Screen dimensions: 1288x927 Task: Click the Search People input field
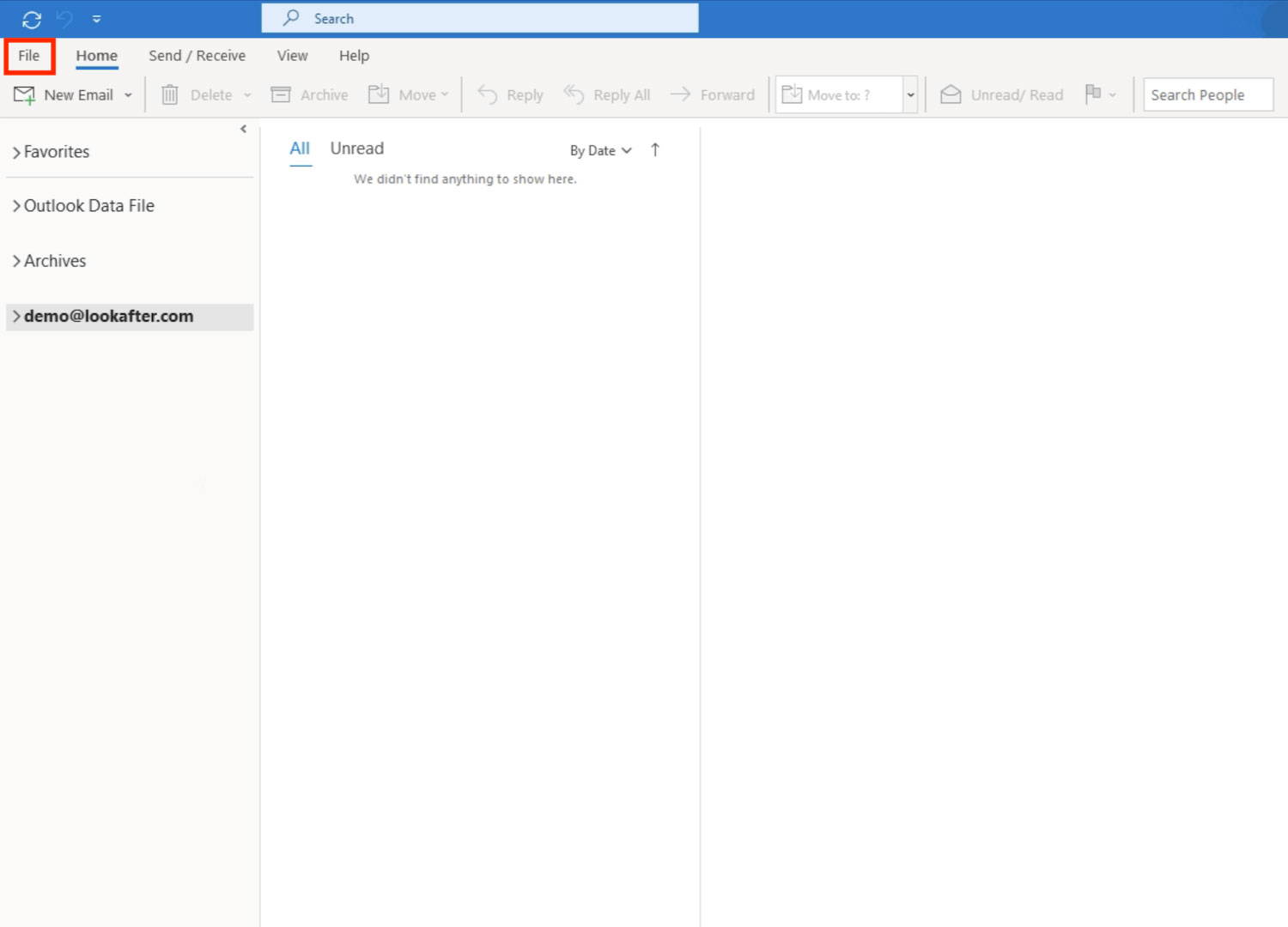pos(1207,95)
